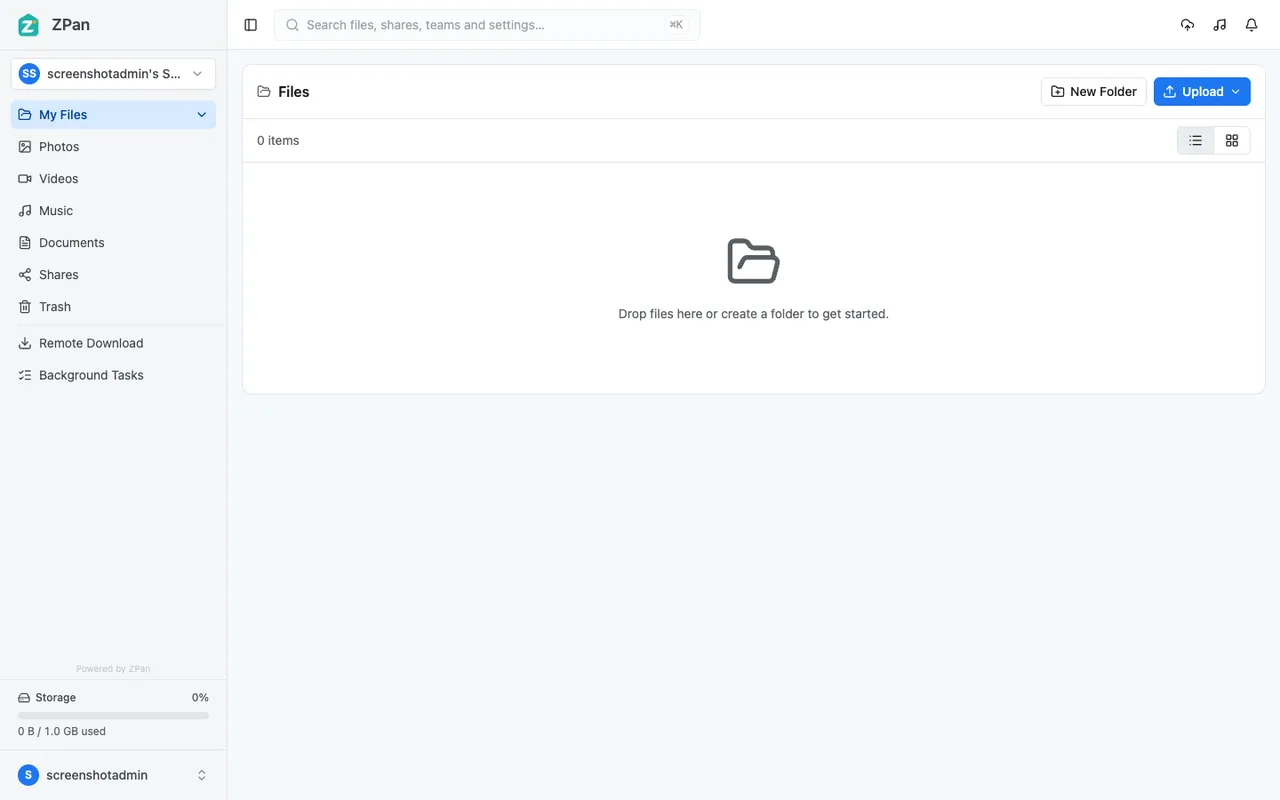Open the music player icon in header
The height and width of the screenshot is (800, 1280).
[1219, 25]
